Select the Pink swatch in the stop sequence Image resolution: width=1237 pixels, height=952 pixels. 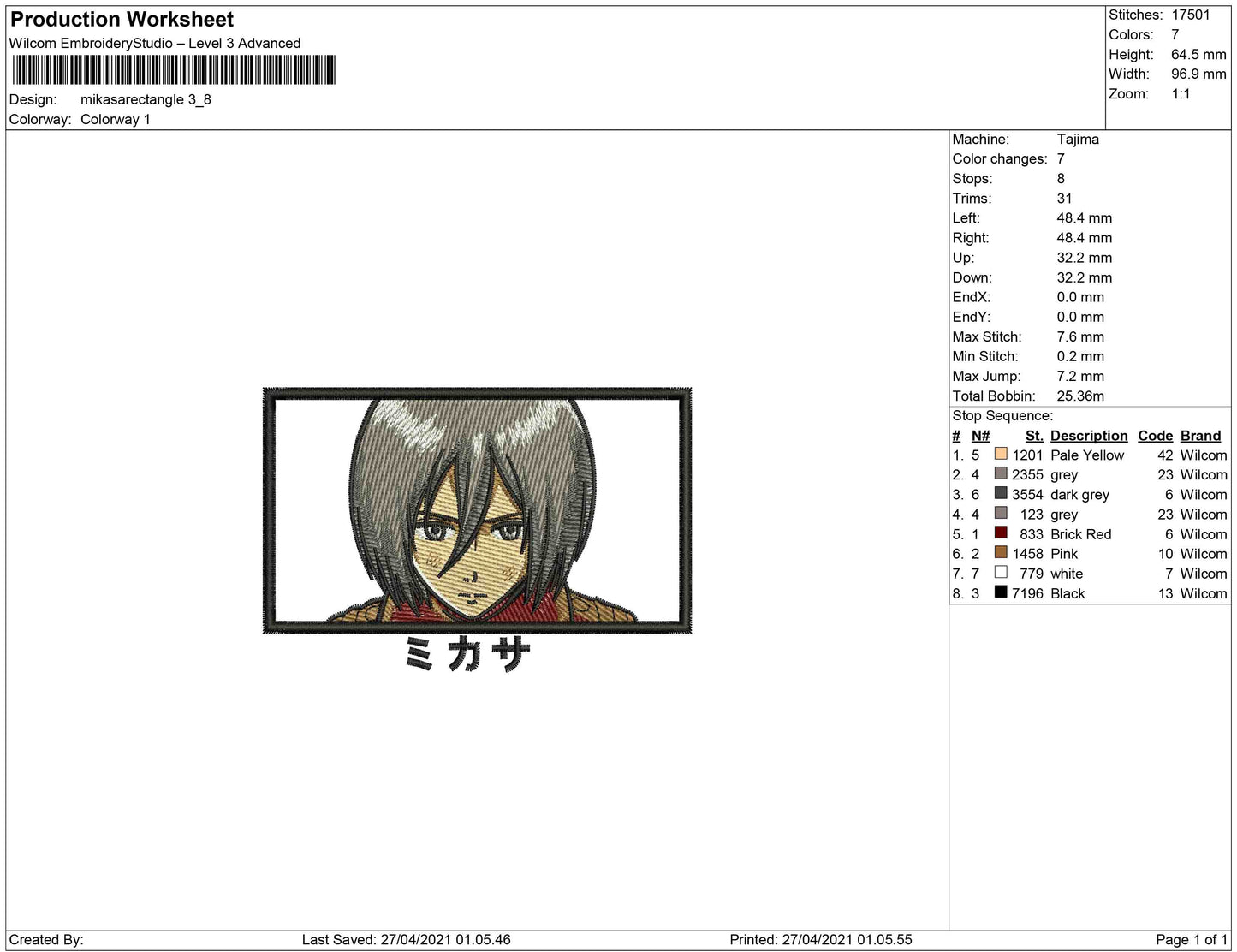pyautogui.click(x=1002, y=554)
